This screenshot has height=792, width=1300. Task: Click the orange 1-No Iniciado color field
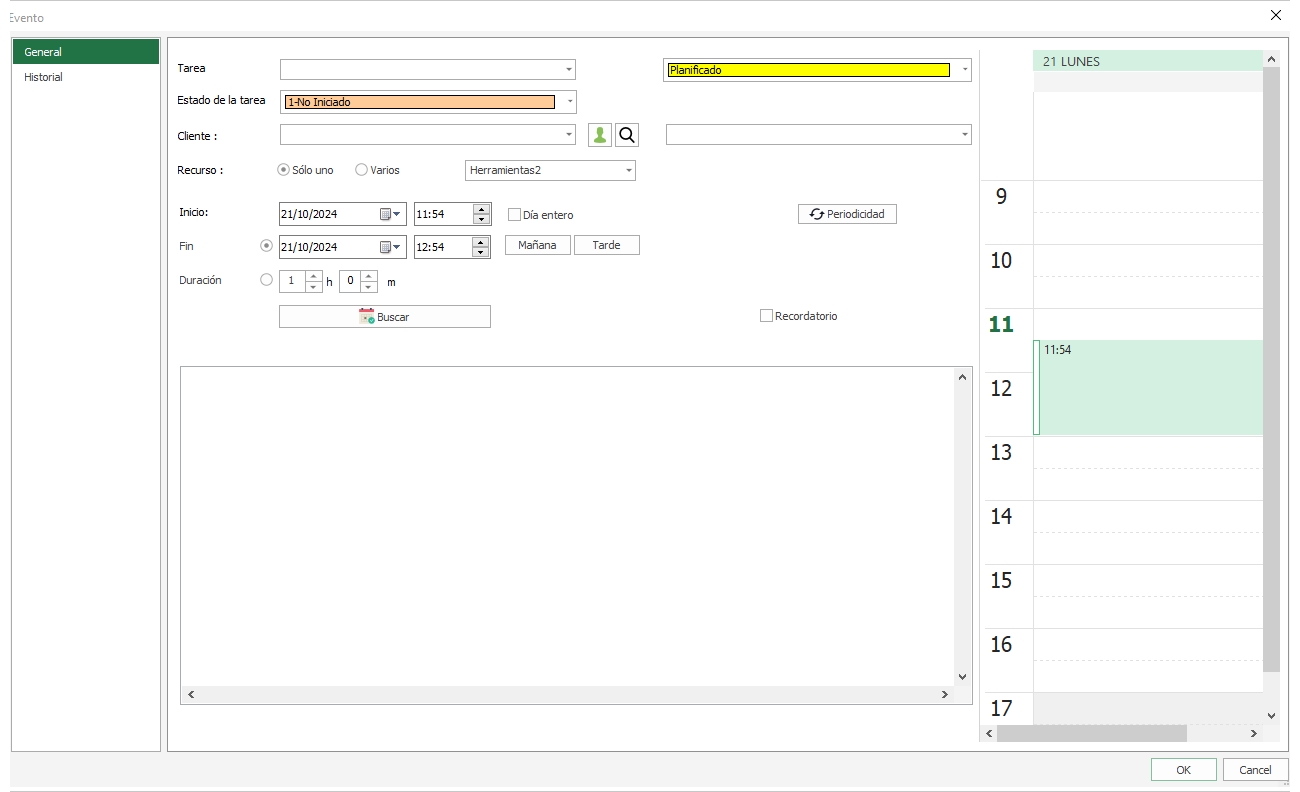(x=420, y=102)
